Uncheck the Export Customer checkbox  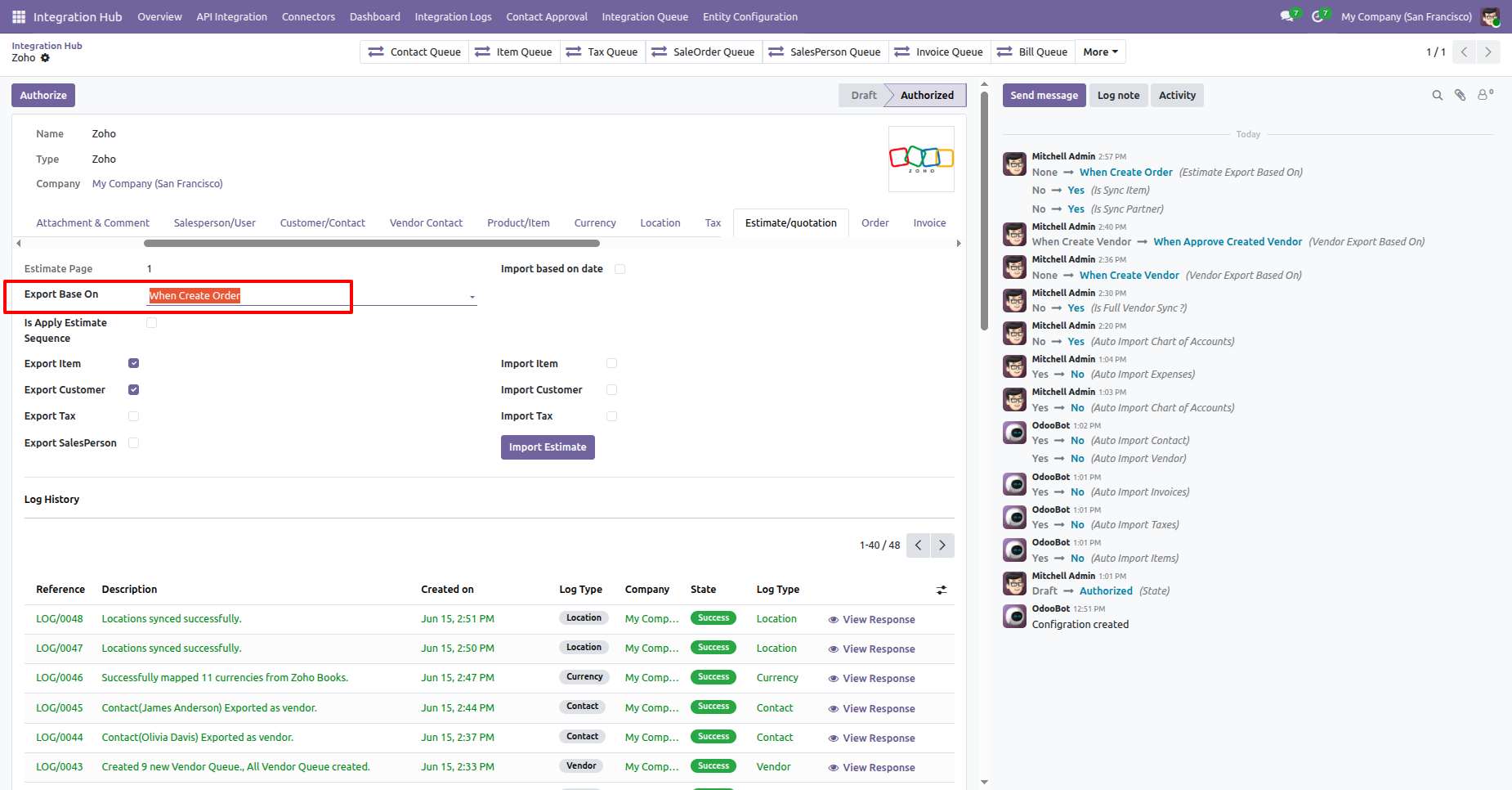134,390
